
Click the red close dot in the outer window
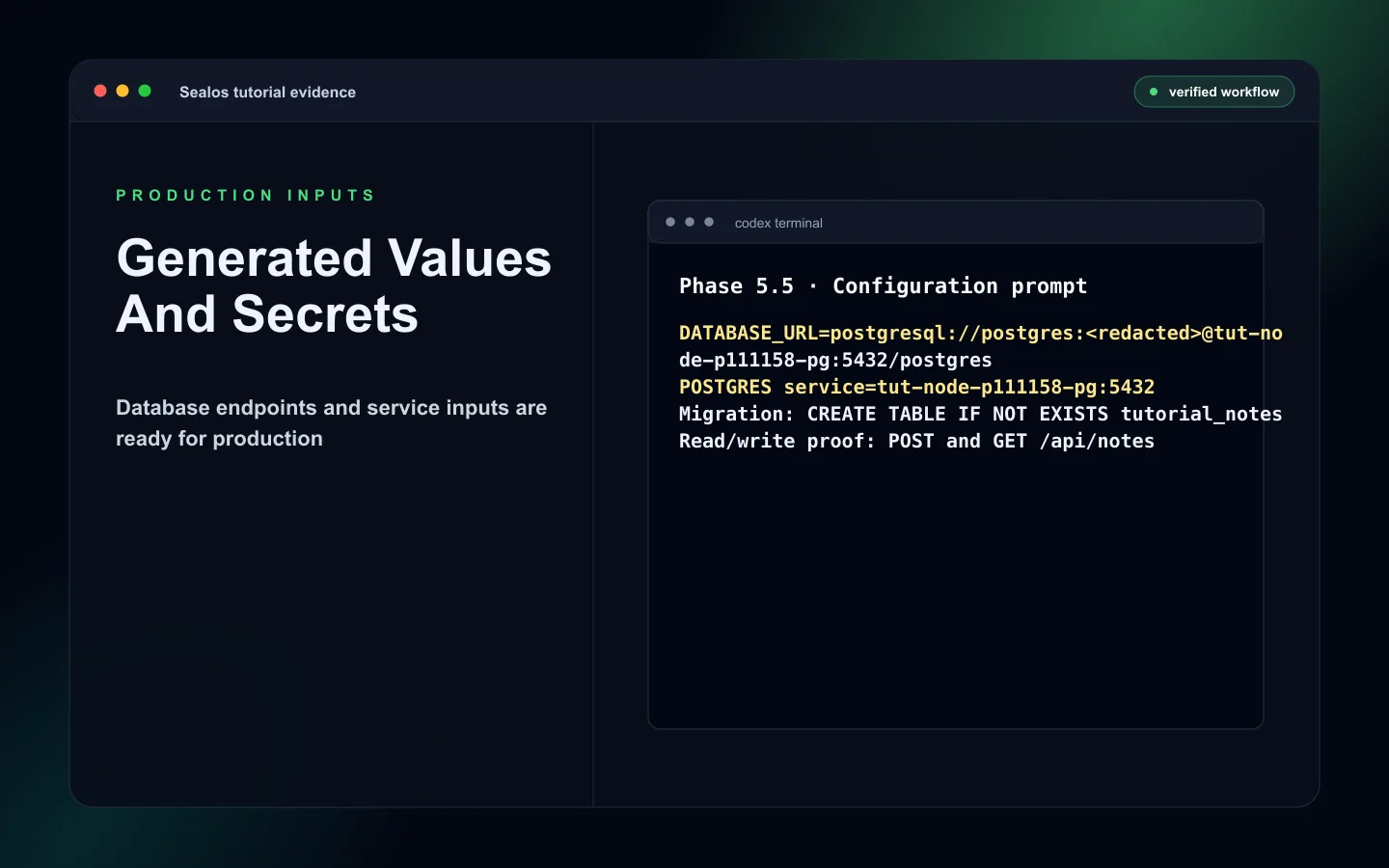point(100,91)
